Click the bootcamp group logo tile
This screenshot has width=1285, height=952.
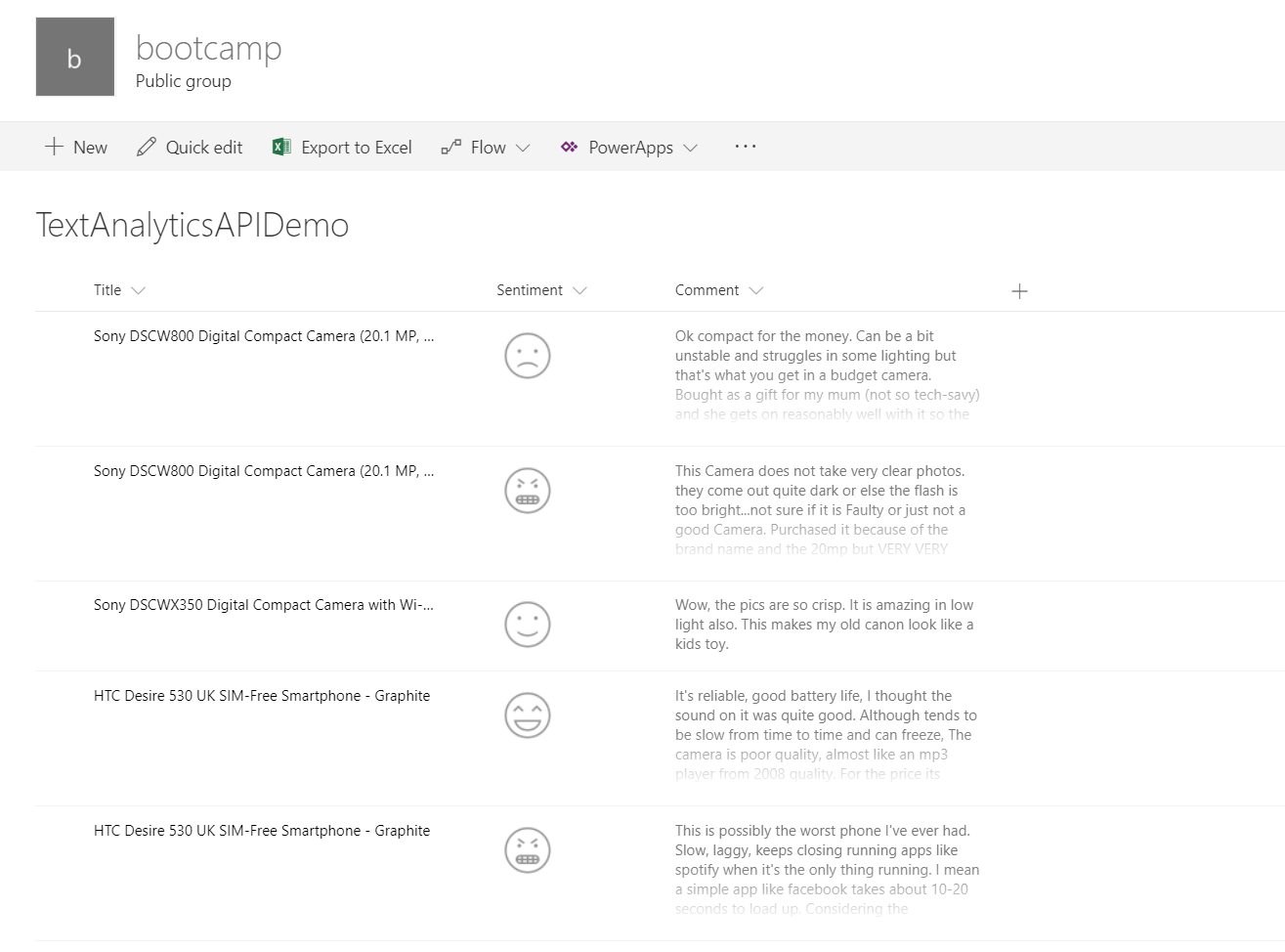(x=75, y=57)
